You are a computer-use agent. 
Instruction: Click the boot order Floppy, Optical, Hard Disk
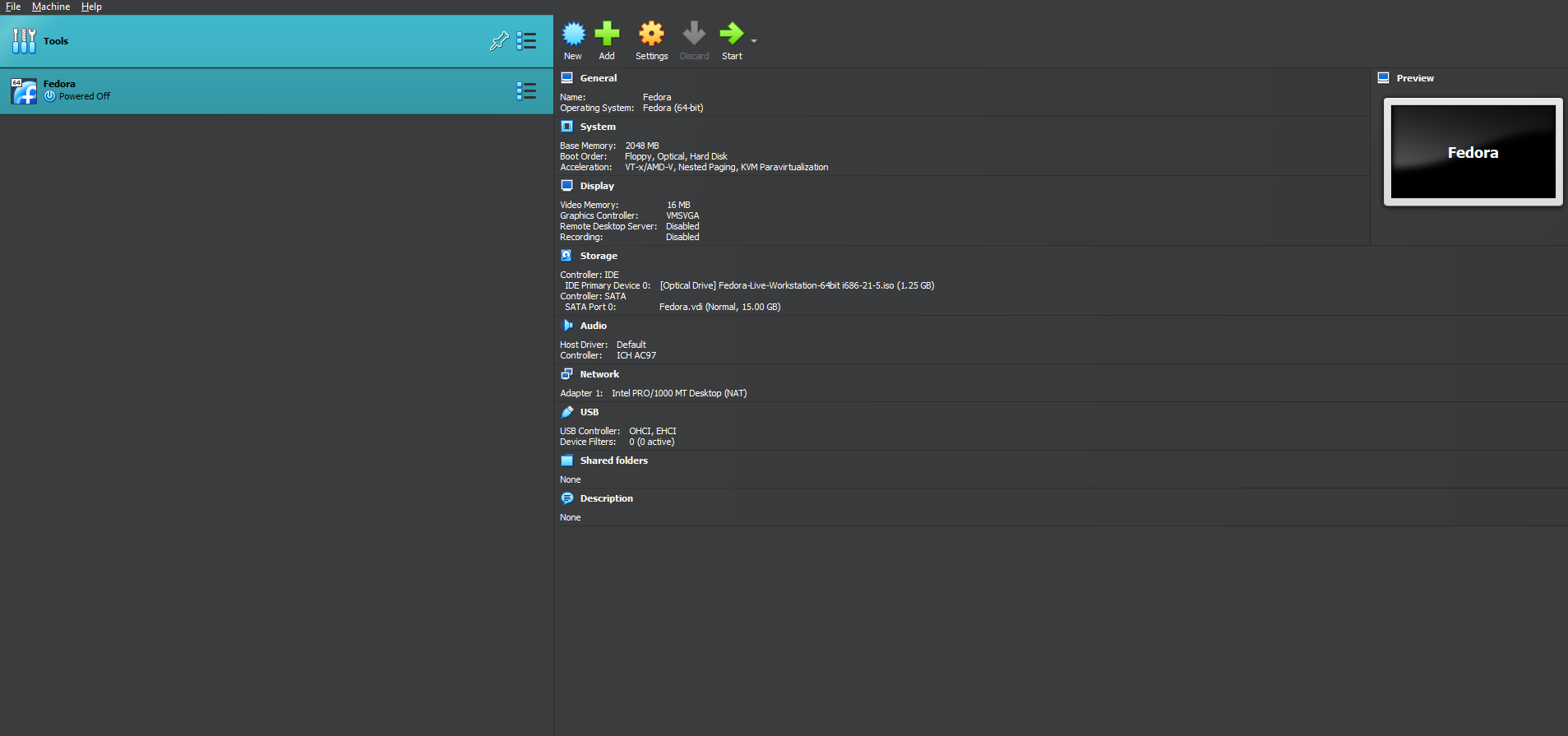click(x=676, y=156)
